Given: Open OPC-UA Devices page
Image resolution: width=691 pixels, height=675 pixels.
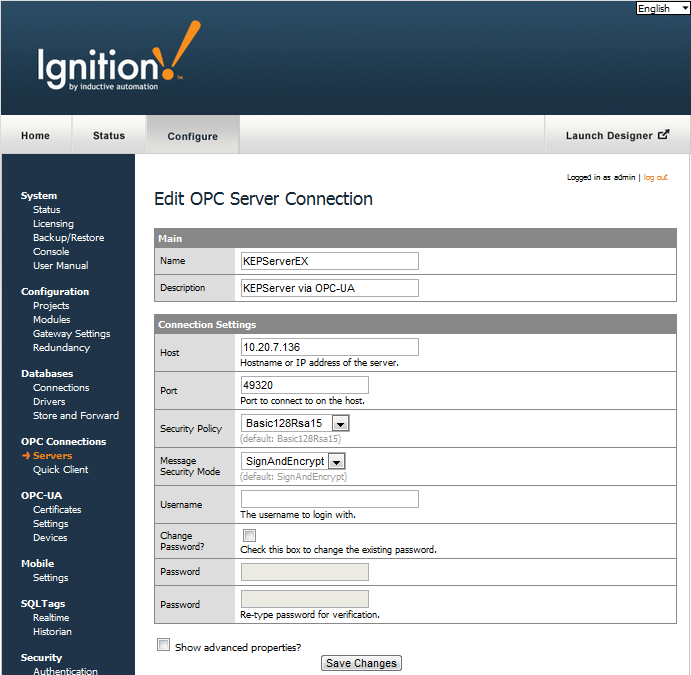Looking at the screenshot, I should point(50,538).
